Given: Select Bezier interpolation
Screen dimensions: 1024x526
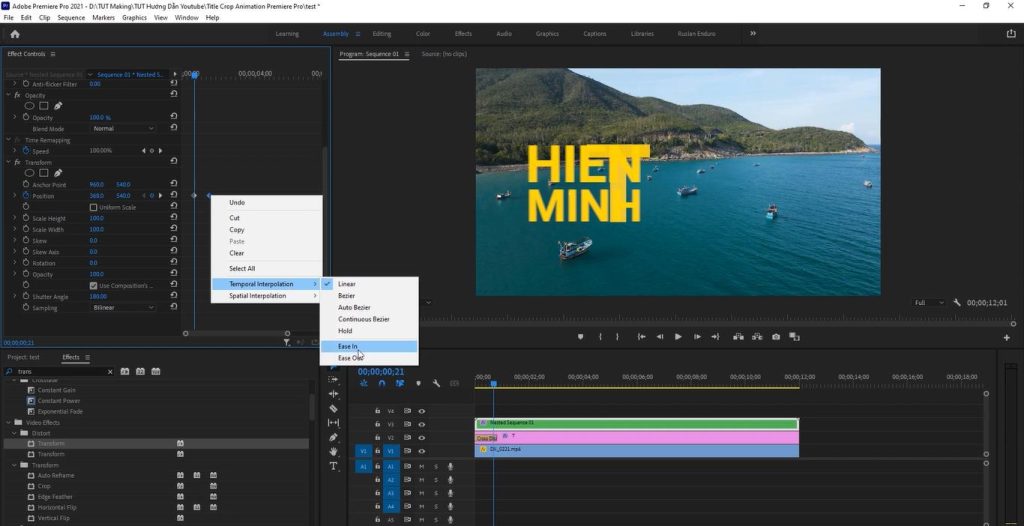Looking at the screenshot, I should click(369, 296).
